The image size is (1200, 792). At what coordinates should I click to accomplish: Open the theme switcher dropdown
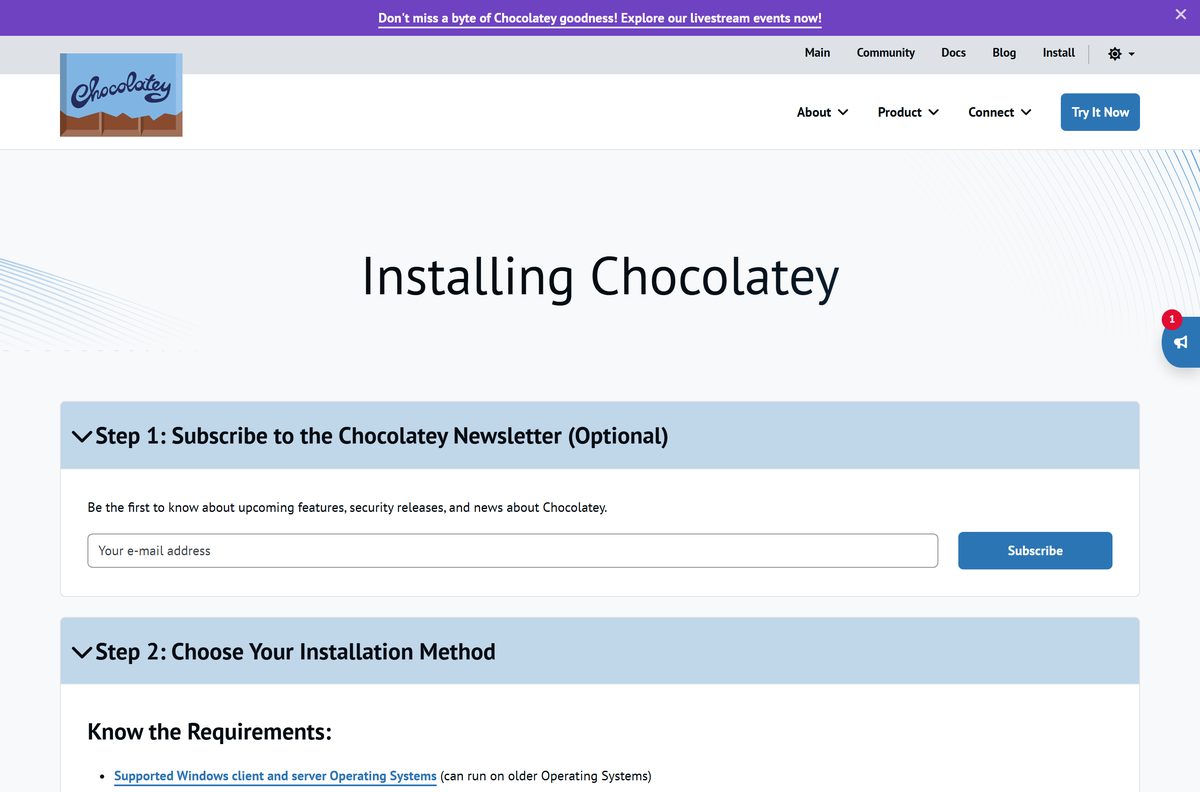coord(1121,53)
